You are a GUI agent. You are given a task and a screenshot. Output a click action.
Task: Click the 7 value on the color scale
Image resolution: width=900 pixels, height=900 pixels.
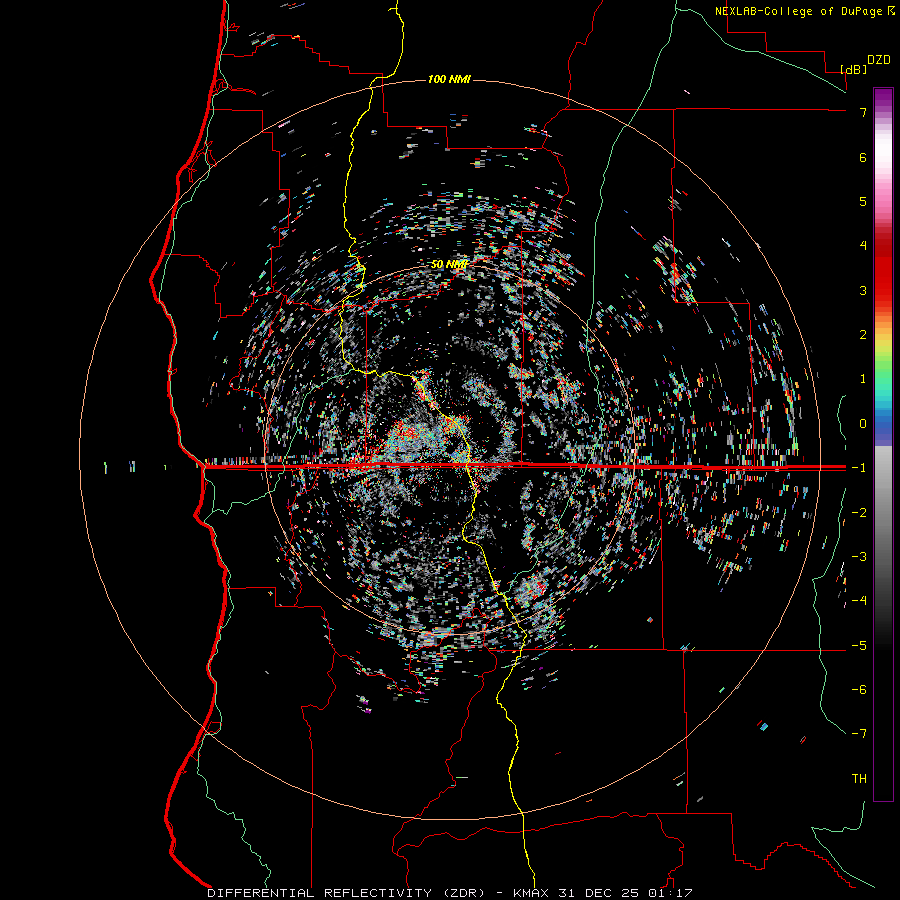(x=863, y=112)
